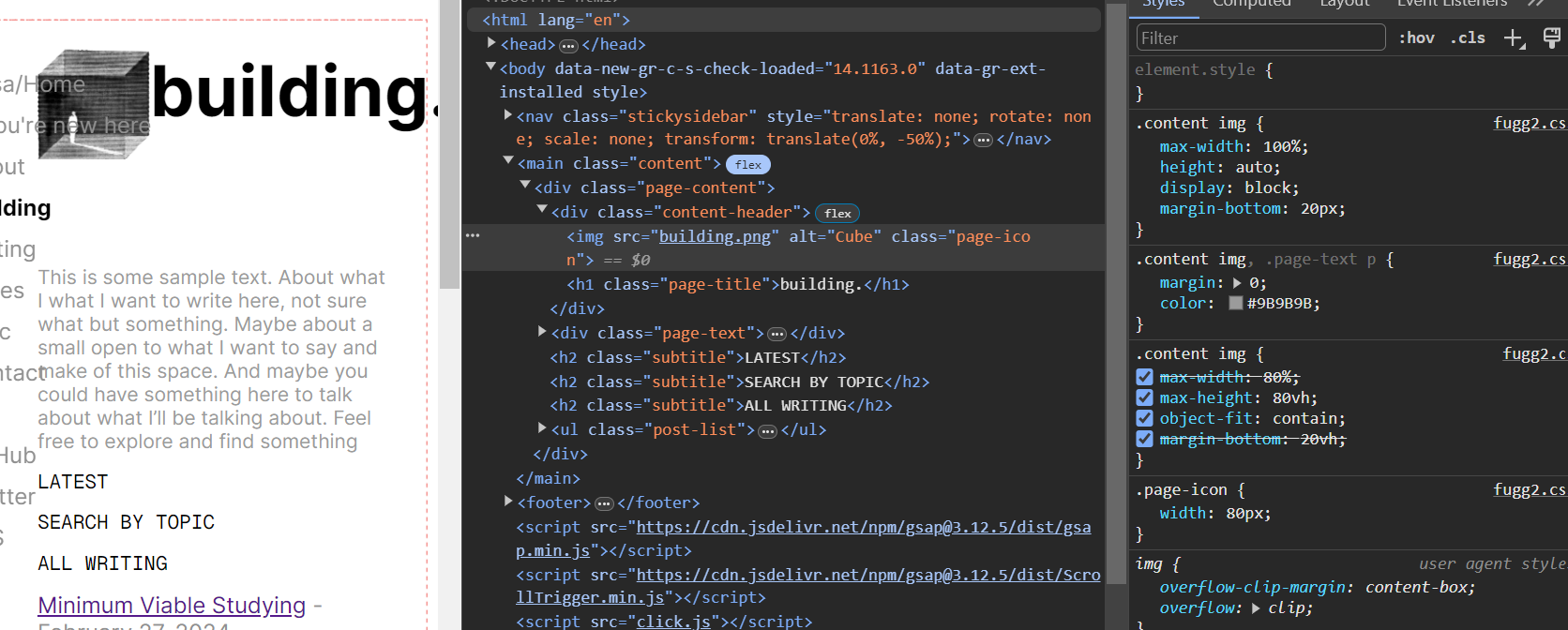Screen dimensions: 1568x630
Task: Open the ScrollTrigger.min.js script URL
Action: pos(808,586)
